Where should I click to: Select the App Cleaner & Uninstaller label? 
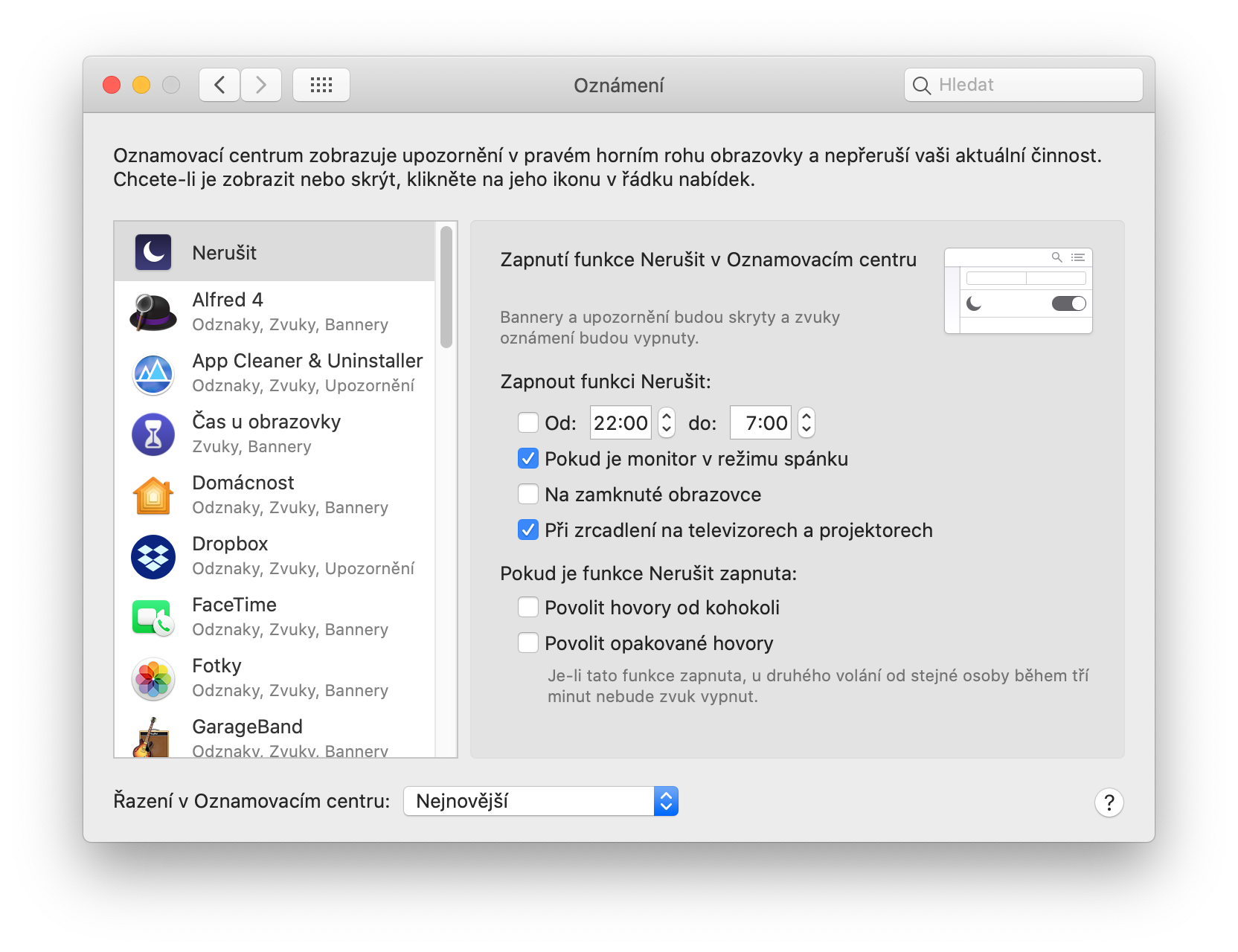[x=307, y=361]
